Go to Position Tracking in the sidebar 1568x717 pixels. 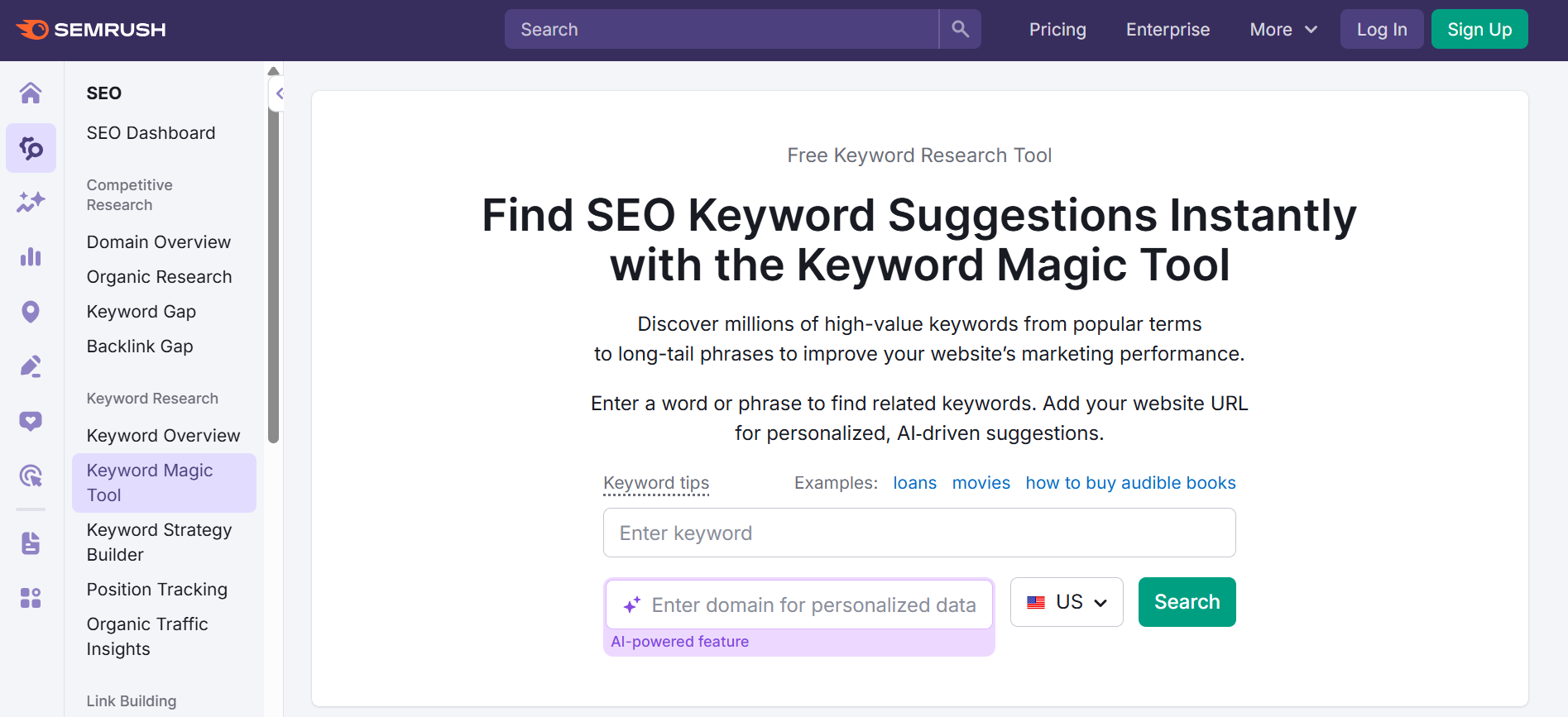click(x=156, y=589)
